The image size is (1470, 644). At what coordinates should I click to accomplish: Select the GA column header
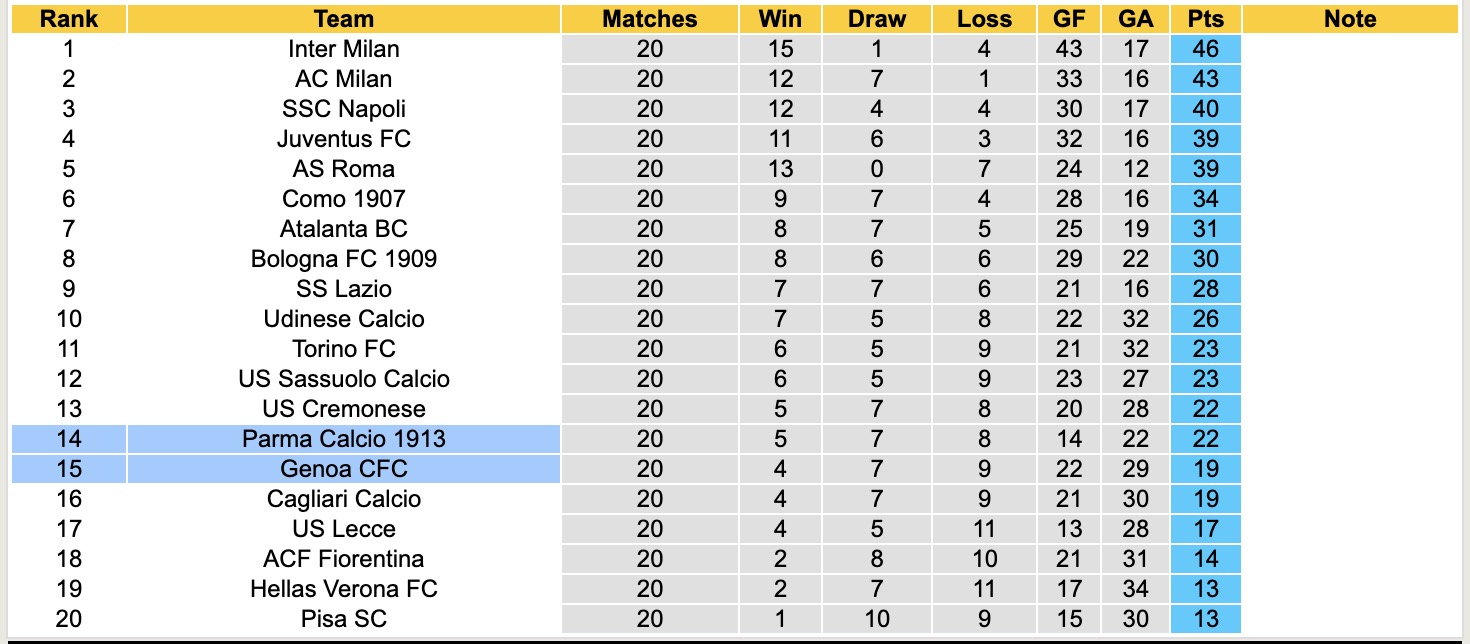1136,19
